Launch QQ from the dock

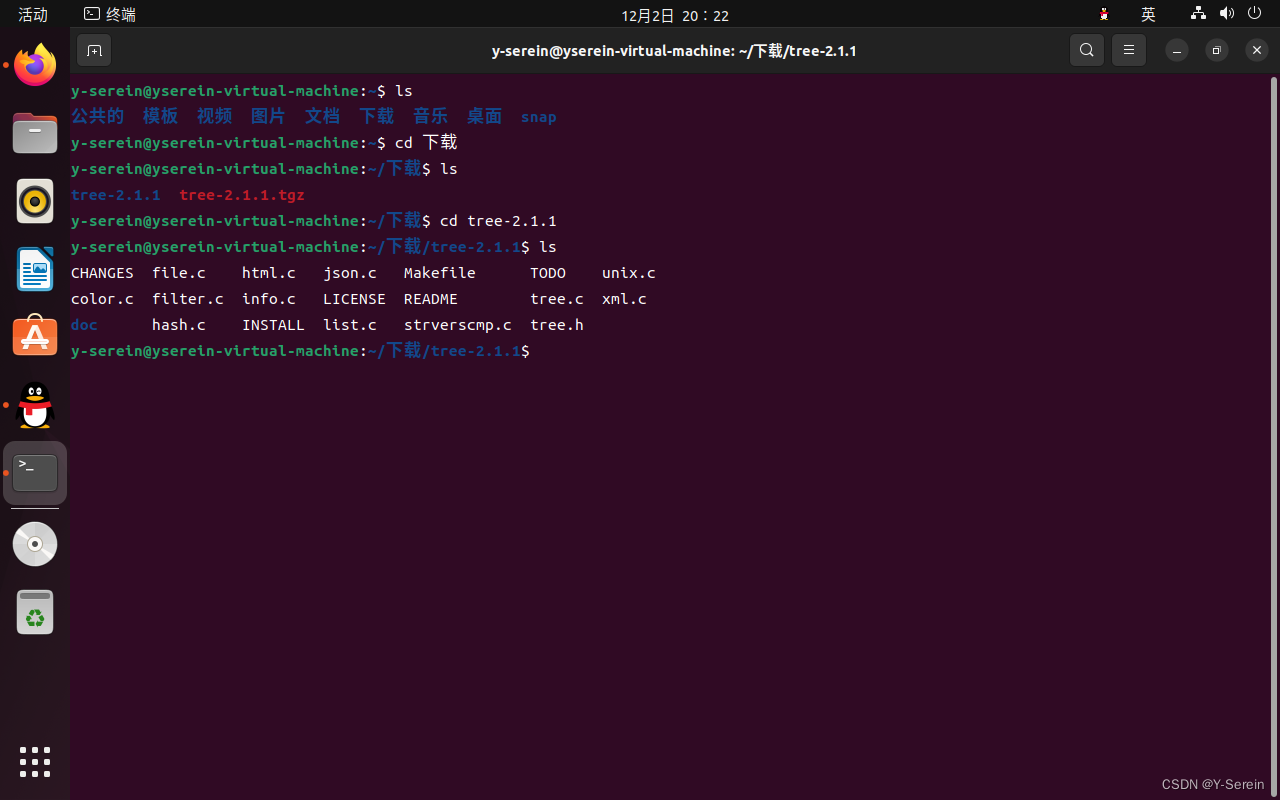[35, 405]
